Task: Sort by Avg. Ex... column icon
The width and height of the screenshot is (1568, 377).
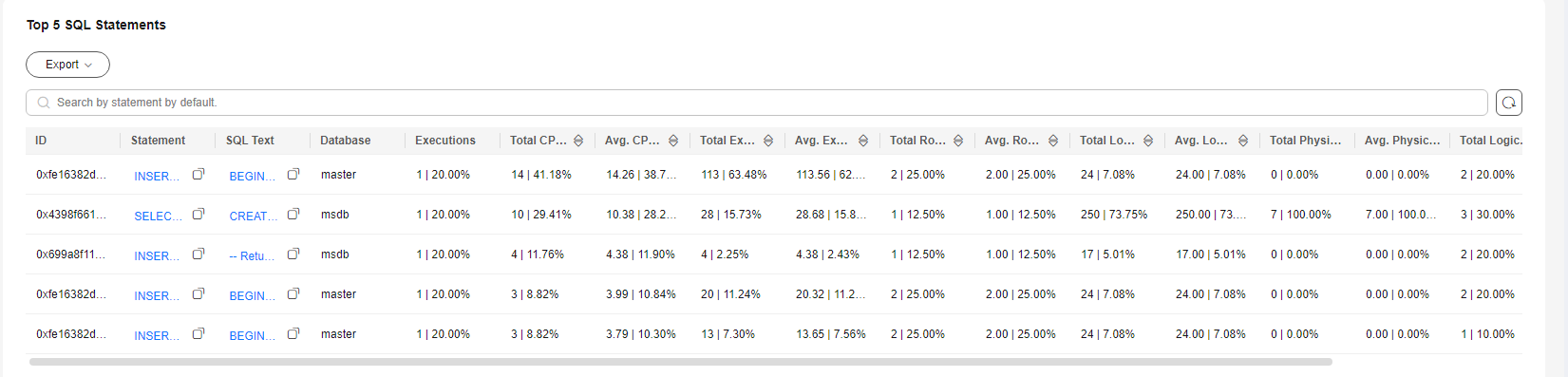Action: [863, 141]
